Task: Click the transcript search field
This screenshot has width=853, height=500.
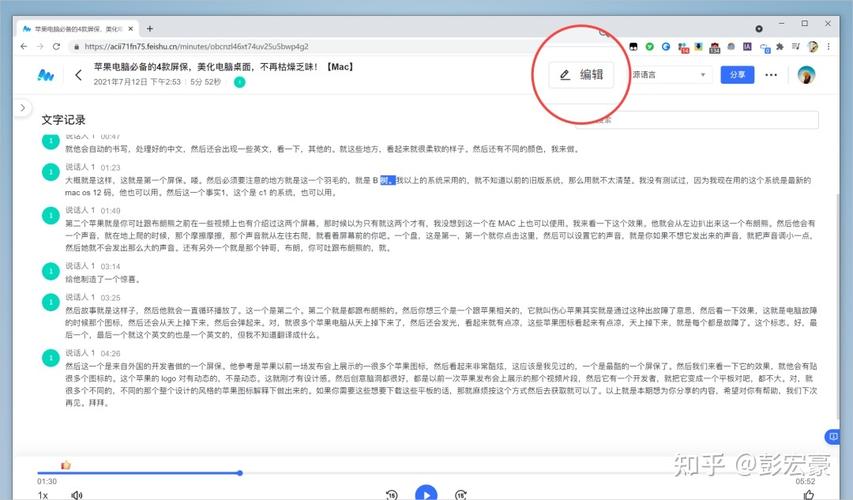Action: click(697, 120)
